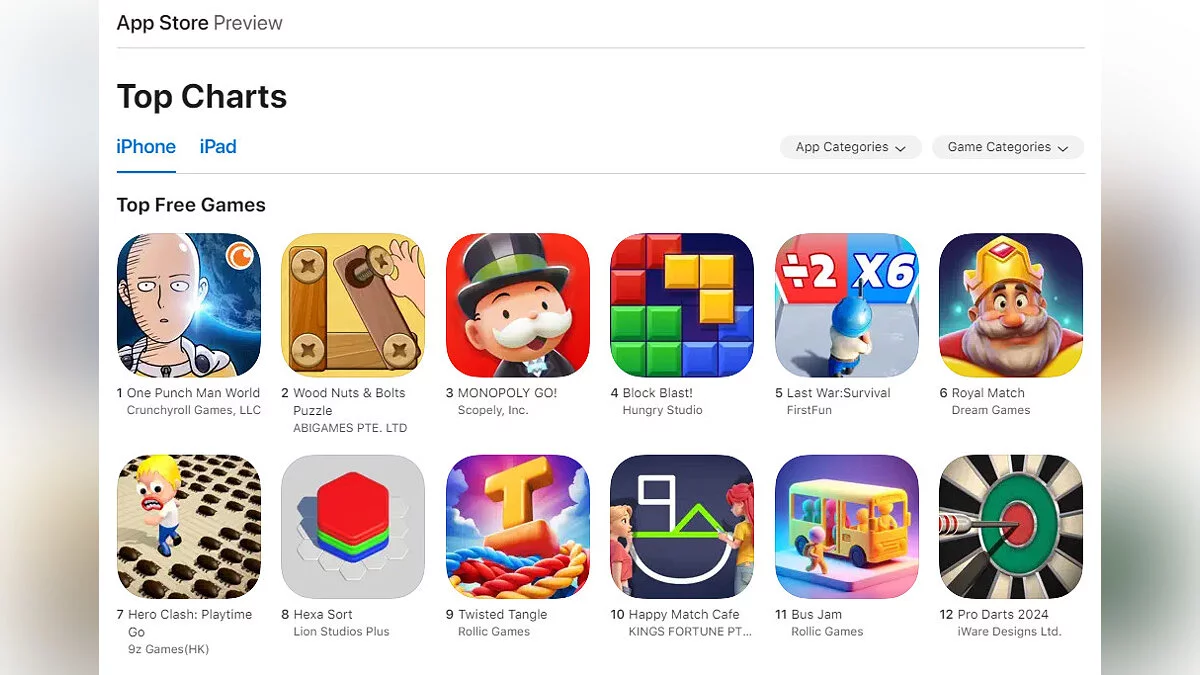Open the Block Blast! game icon
The image size is (1200, 675).
tap(682, 305)
